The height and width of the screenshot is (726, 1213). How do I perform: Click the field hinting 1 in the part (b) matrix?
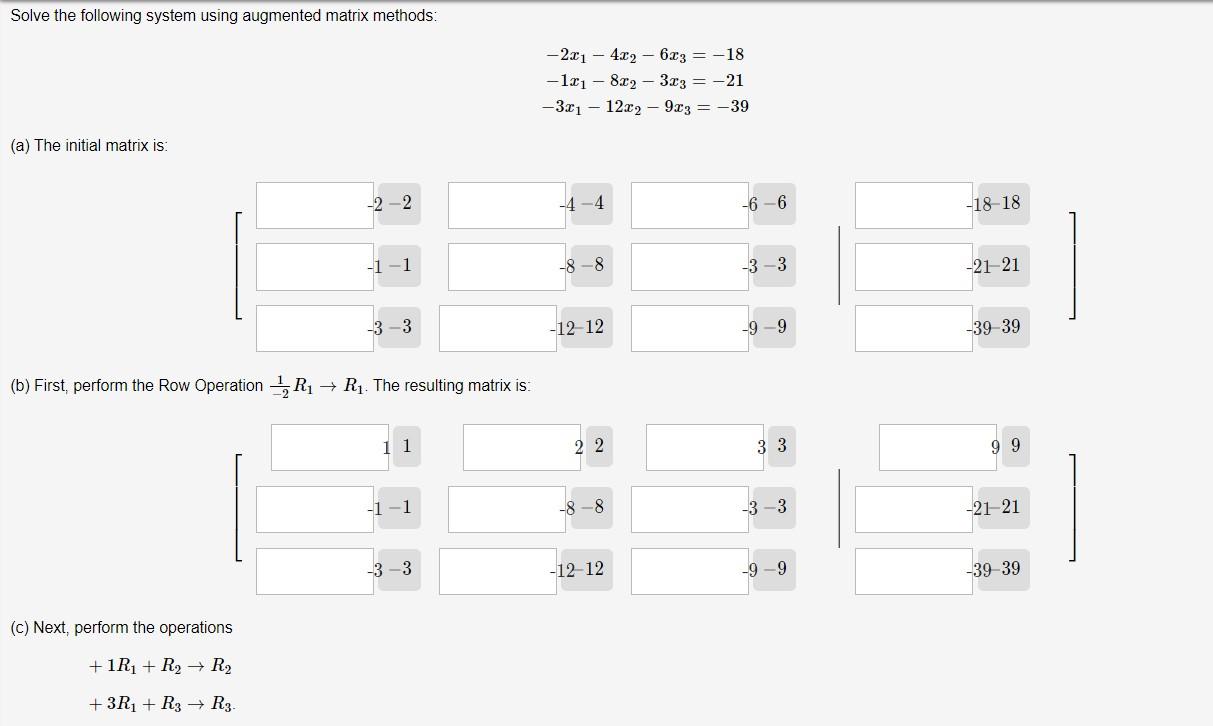327,447
